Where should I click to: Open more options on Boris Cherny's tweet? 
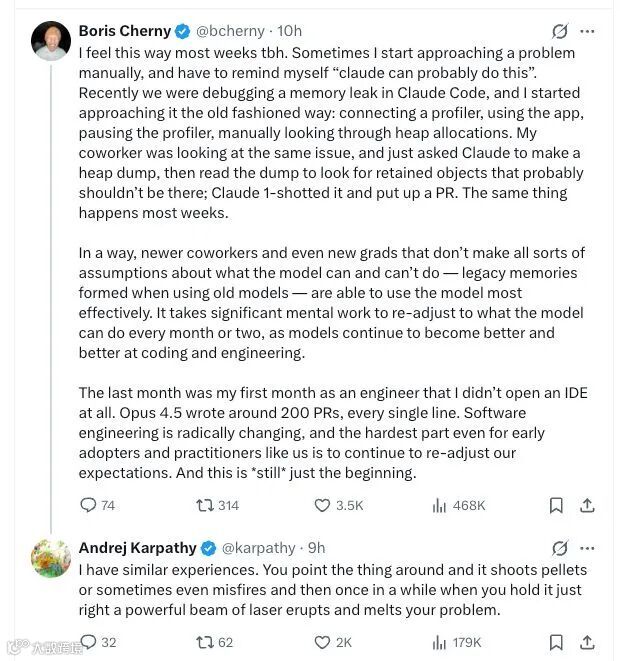coord(589,31)
